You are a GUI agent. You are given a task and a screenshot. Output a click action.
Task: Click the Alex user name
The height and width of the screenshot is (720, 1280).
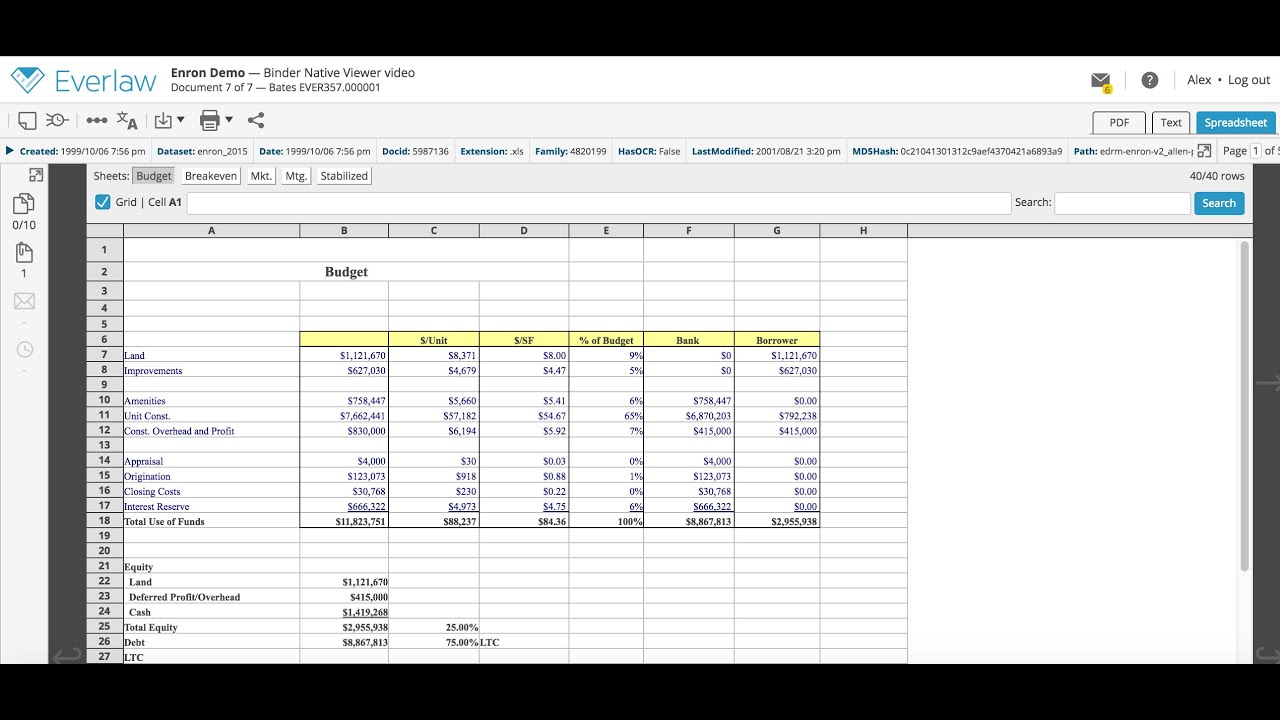point(1199,80)
